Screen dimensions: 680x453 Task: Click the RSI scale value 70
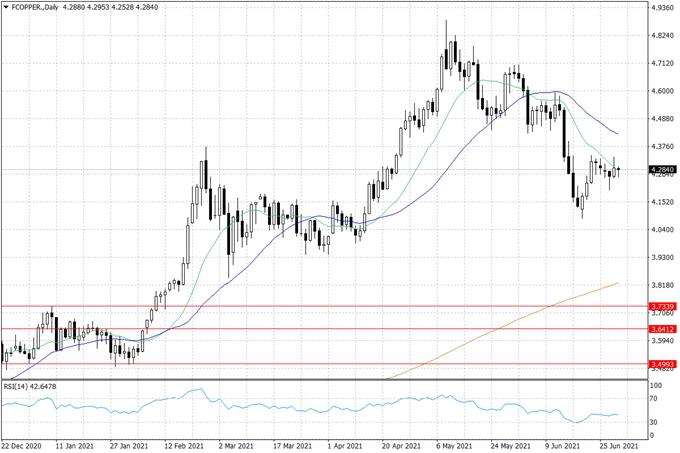(655, 399)
